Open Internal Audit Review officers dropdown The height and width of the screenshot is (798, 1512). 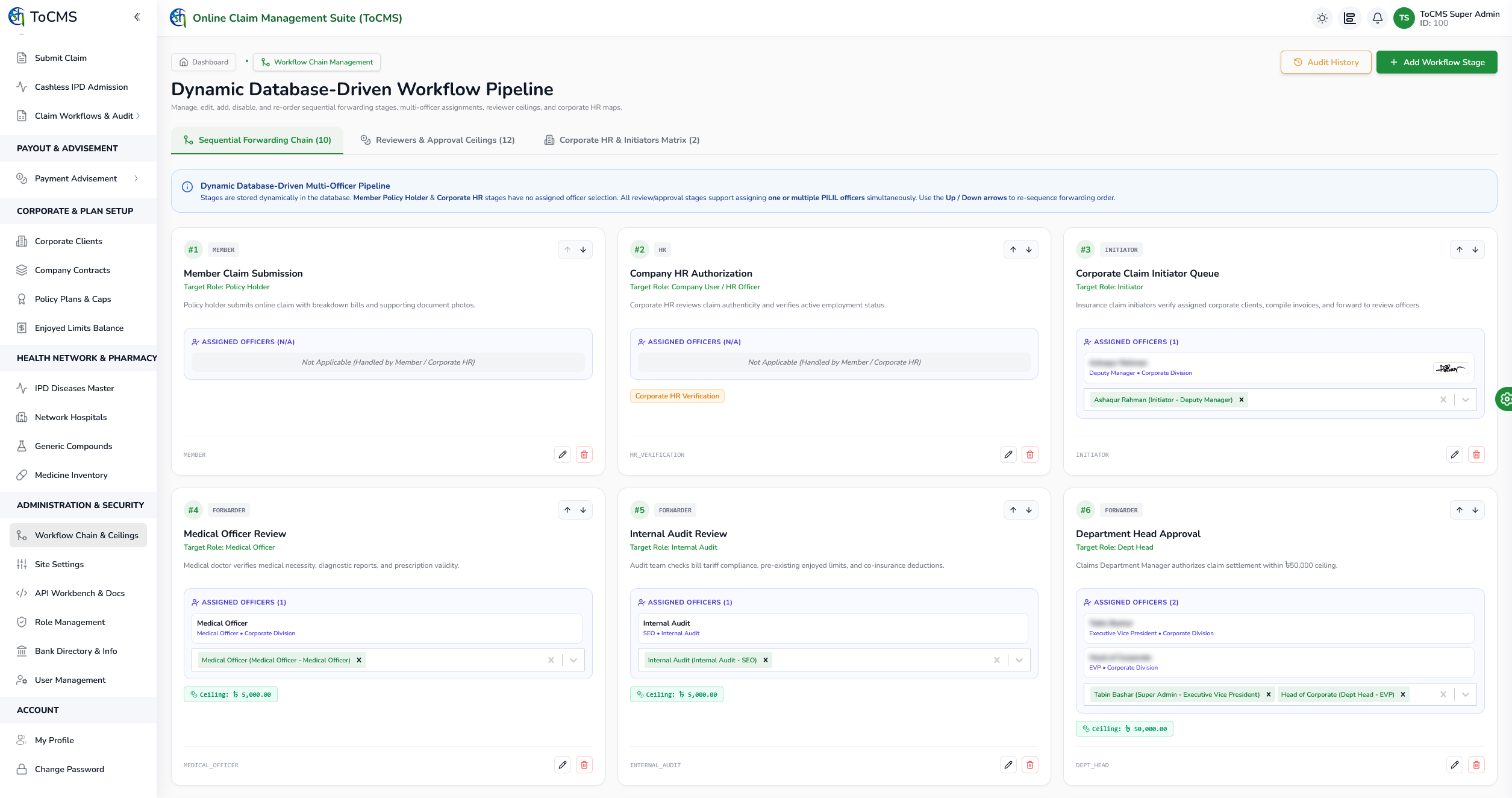point(1019,660)
